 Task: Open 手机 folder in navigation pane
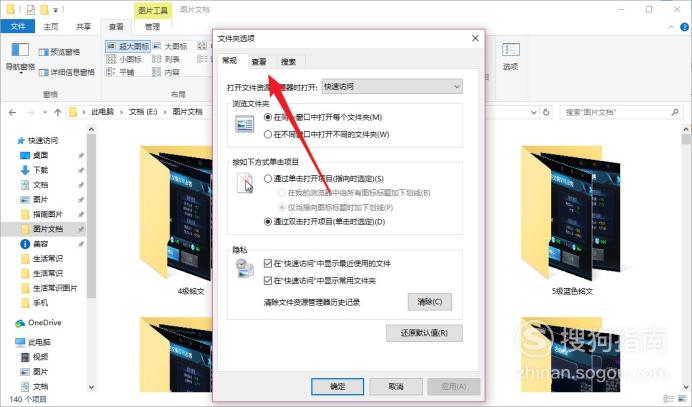(41, 303)
